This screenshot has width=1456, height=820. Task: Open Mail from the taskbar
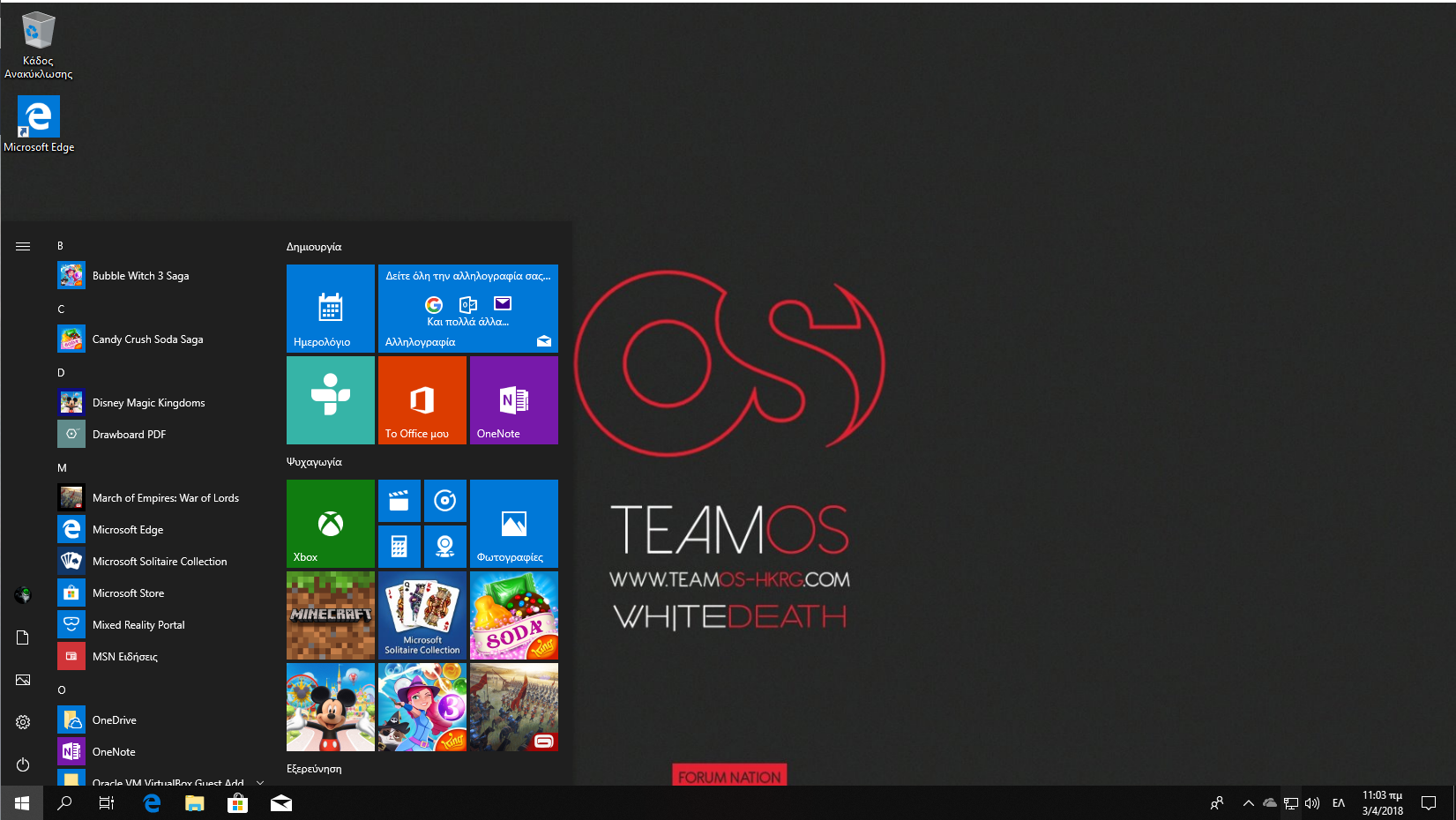[x=280, y=803]
